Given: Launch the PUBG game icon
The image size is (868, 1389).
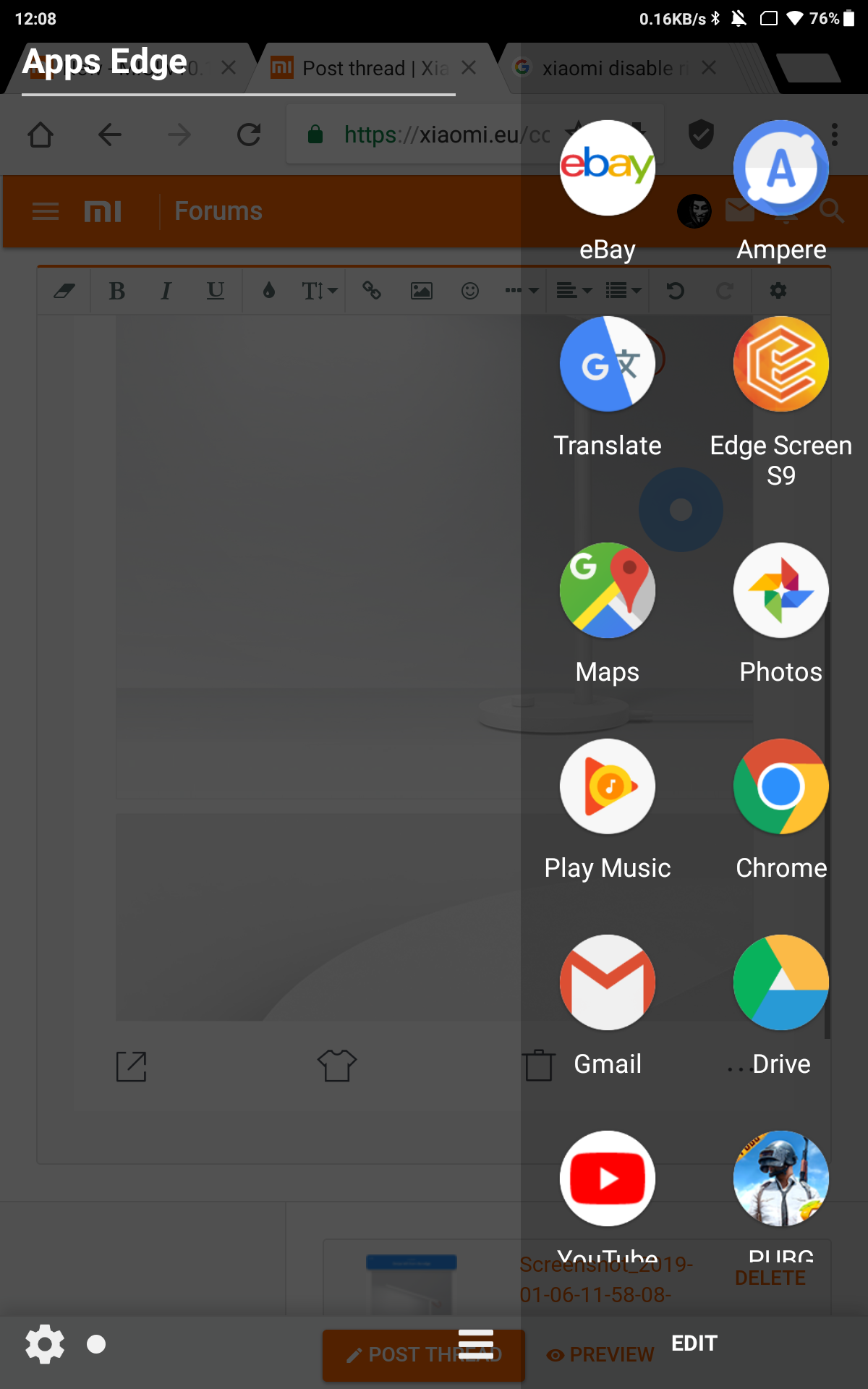Looking at the screenshot, I should click(x=781, y=1178).
